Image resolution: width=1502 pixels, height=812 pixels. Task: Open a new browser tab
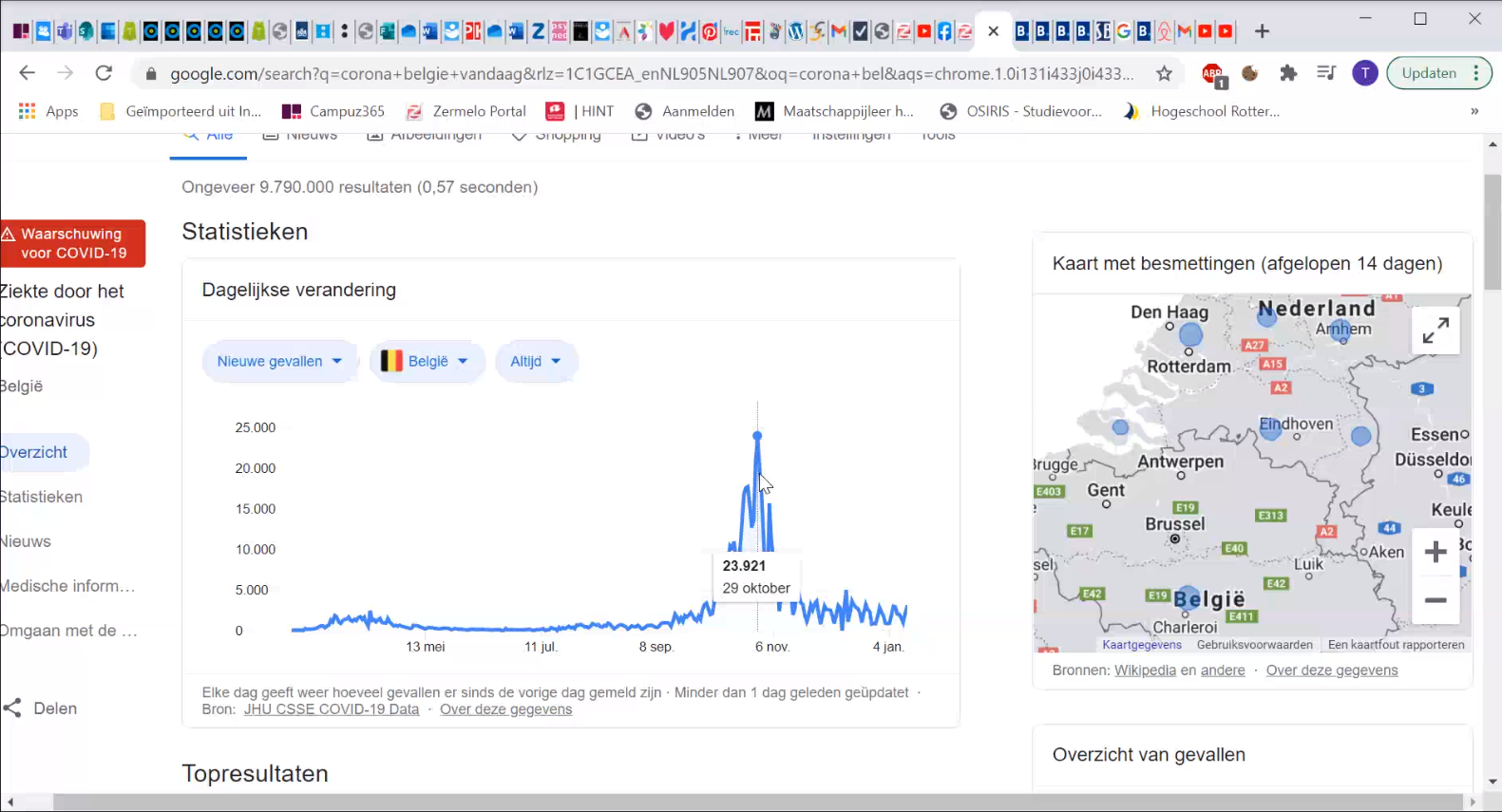coord(1262,31)
